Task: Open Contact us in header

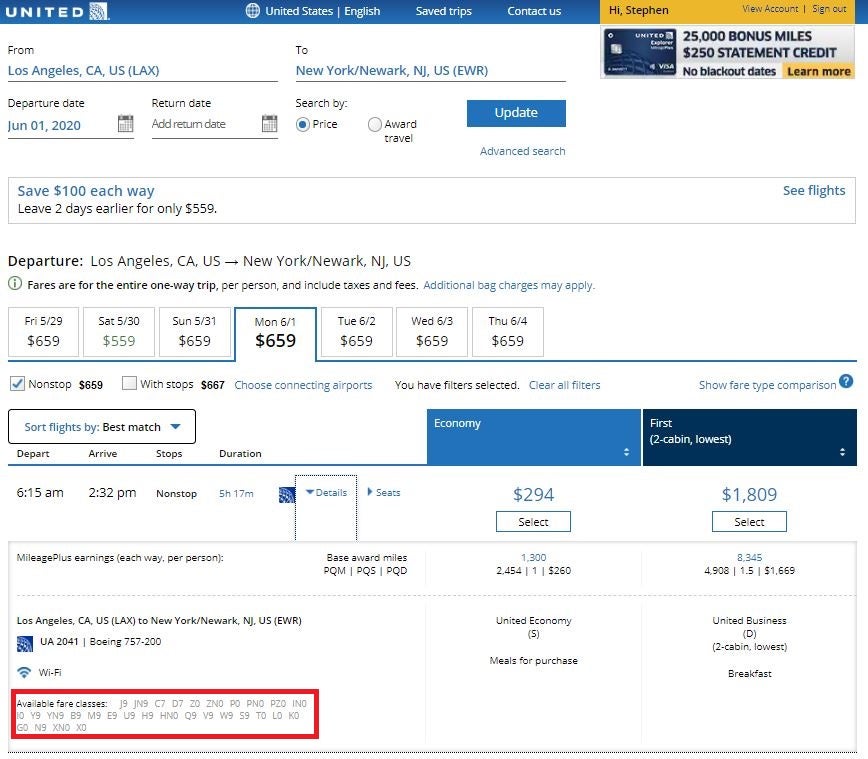Action: click(534, 11)
